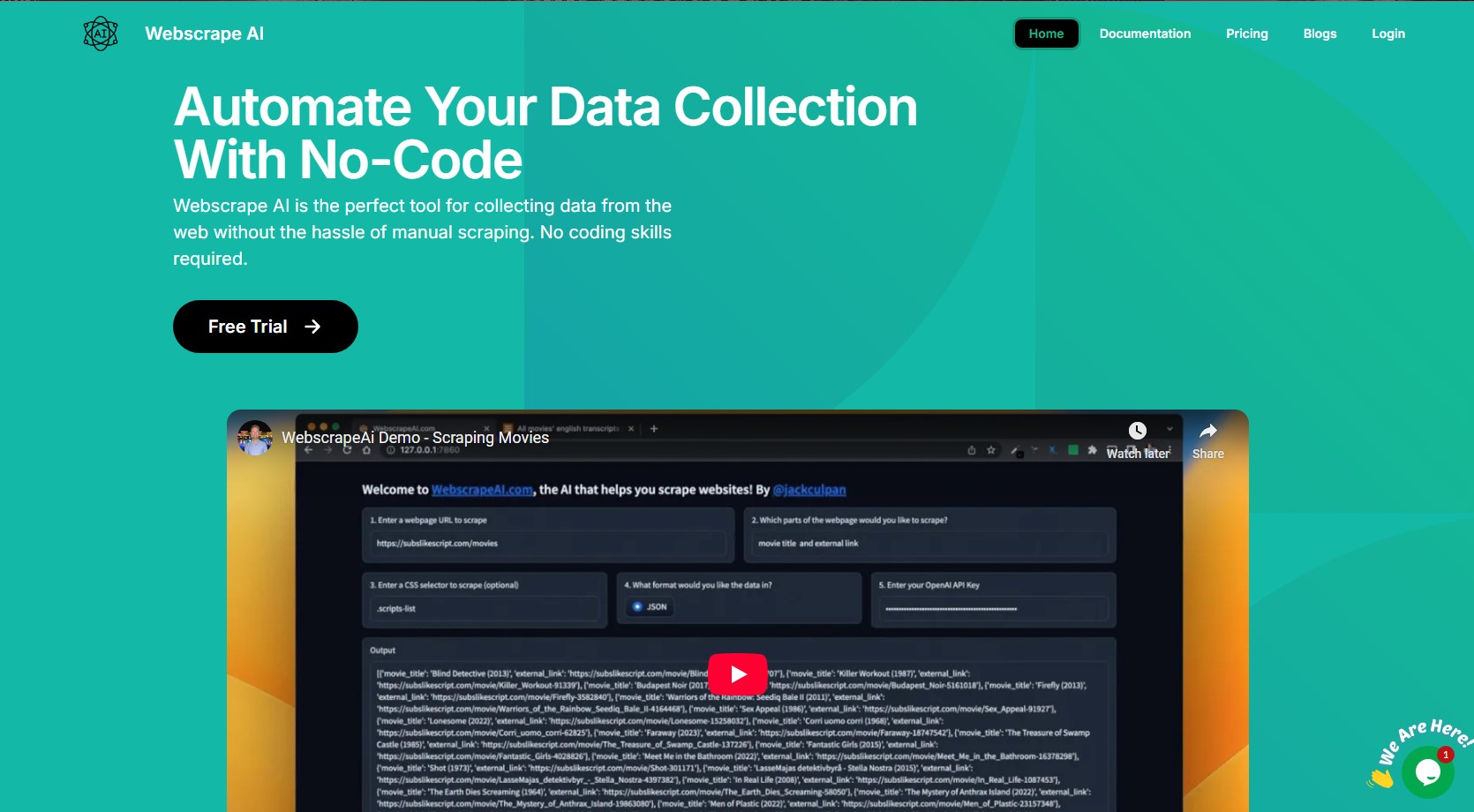Click the Webscrape AI atom logo
This screenshot has height=812, width=1474.
(x=101, y=34)
